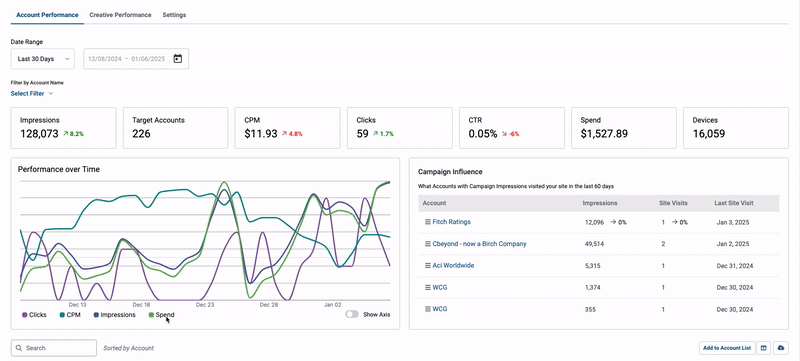Click the teal CPM legend color dot

tap(62, 315)
